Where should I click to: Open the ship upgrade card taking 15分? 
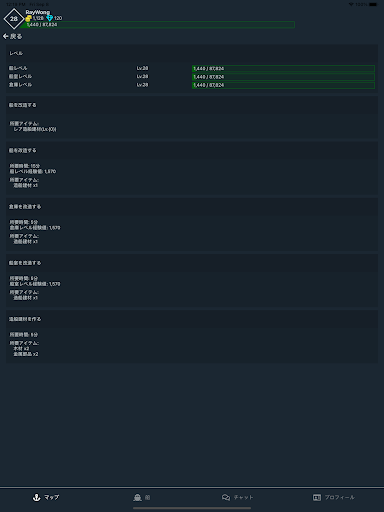pos(192,169)
